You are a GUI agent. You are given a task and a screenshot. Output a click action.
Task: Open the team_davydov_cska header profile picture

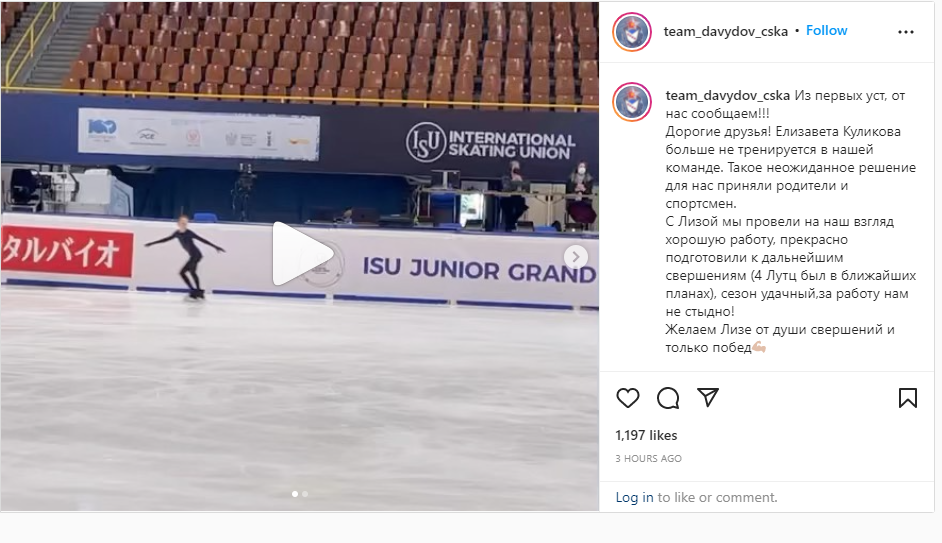click(632, 32)
